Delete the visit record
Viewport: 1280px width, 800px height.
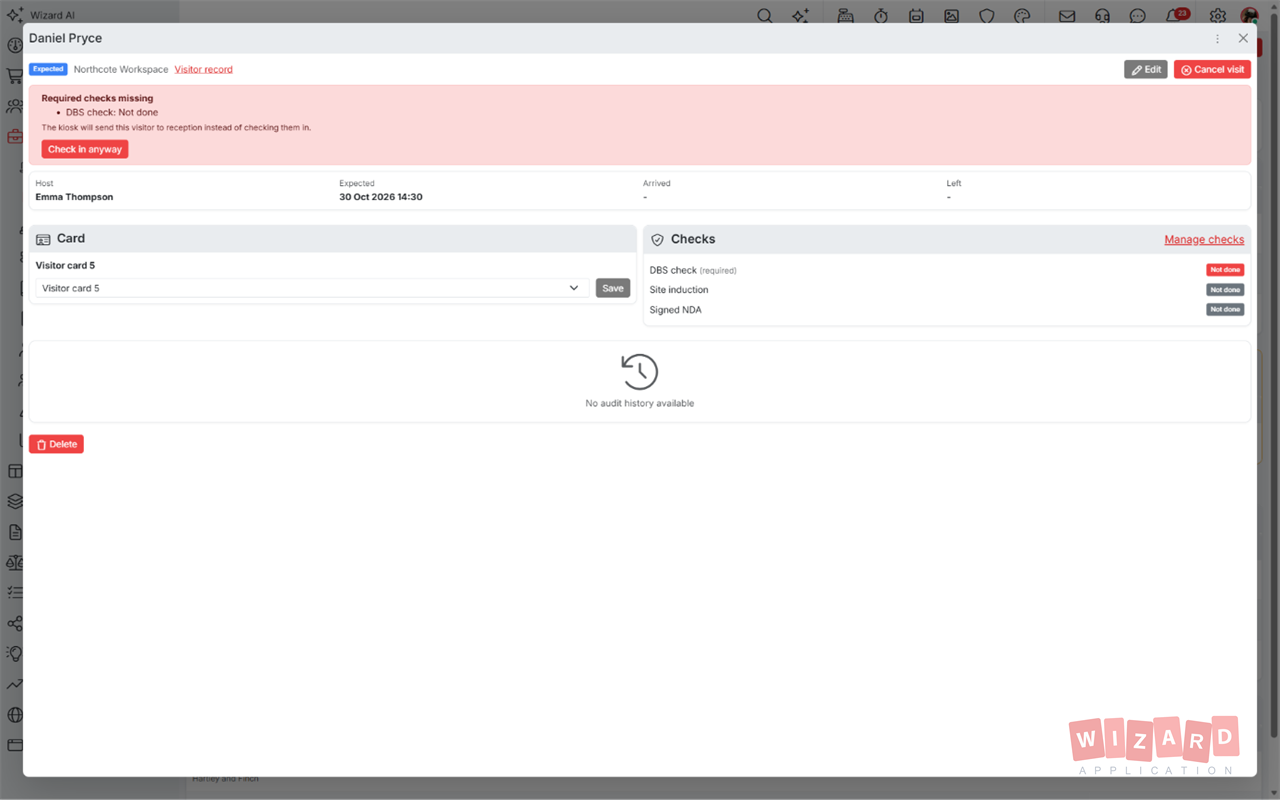click(x=56, y=444)
